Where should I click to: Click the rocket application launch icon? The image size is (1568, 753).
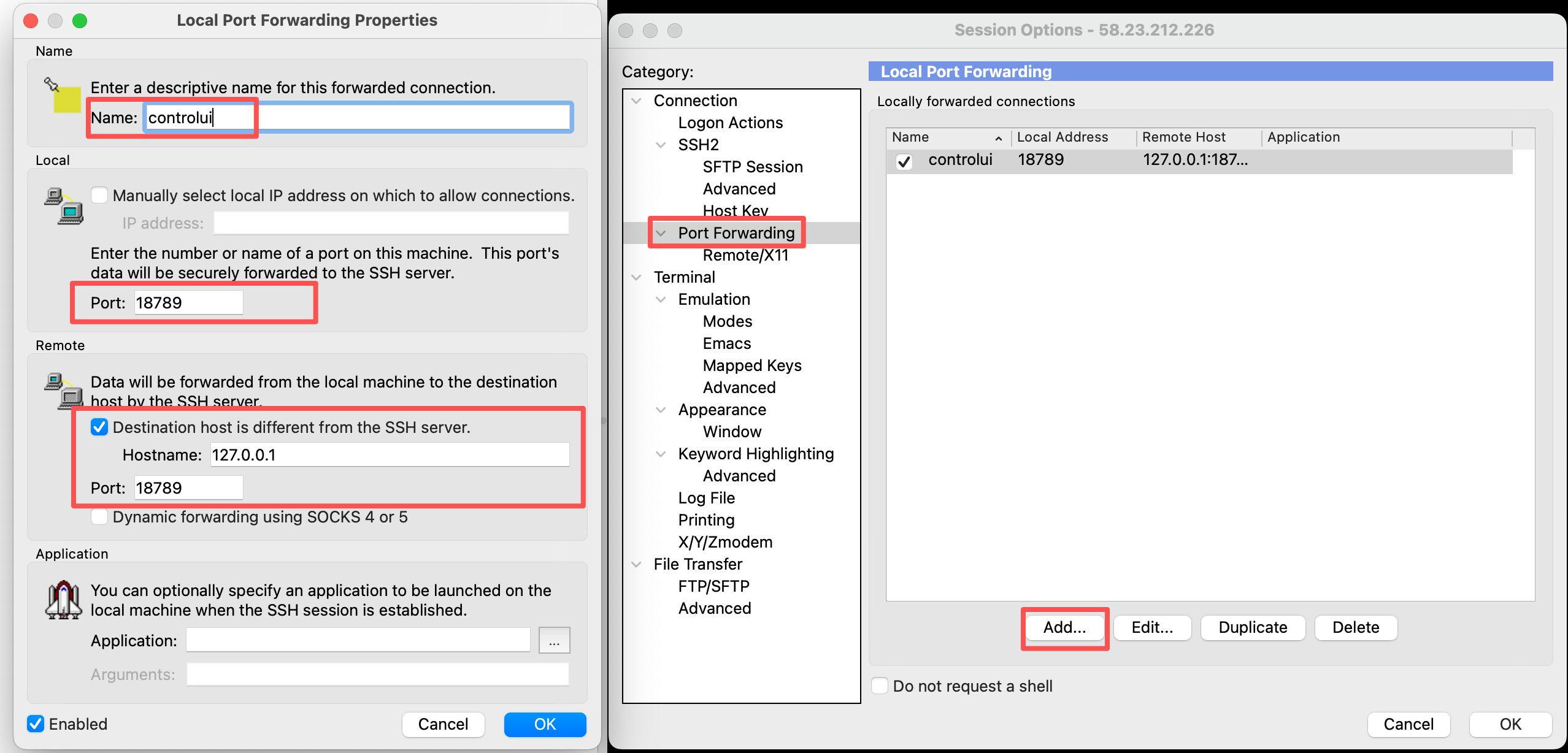(64, 600)
